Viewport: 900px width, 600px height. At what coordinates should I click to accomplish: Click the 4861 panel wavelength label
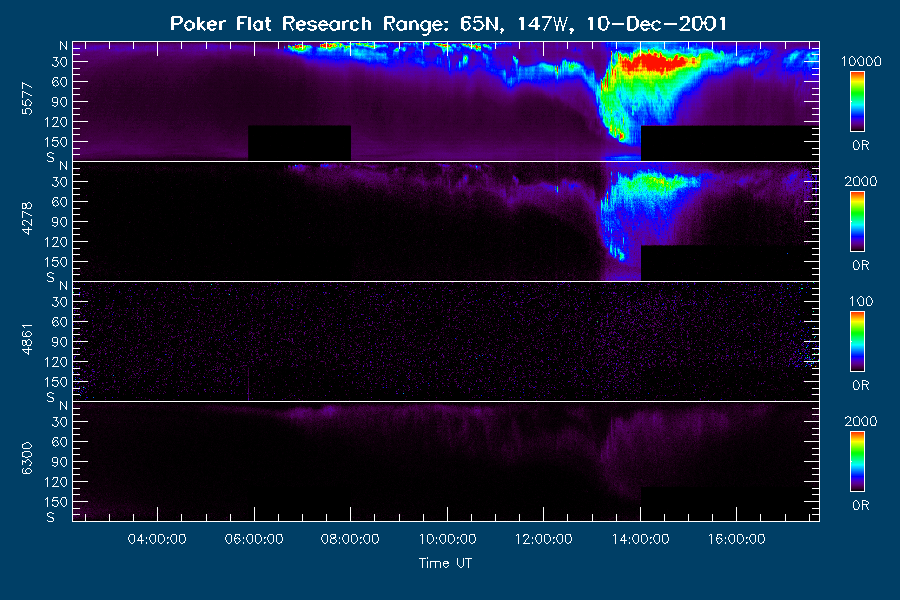pyautogui.click(x=27, y=339)
